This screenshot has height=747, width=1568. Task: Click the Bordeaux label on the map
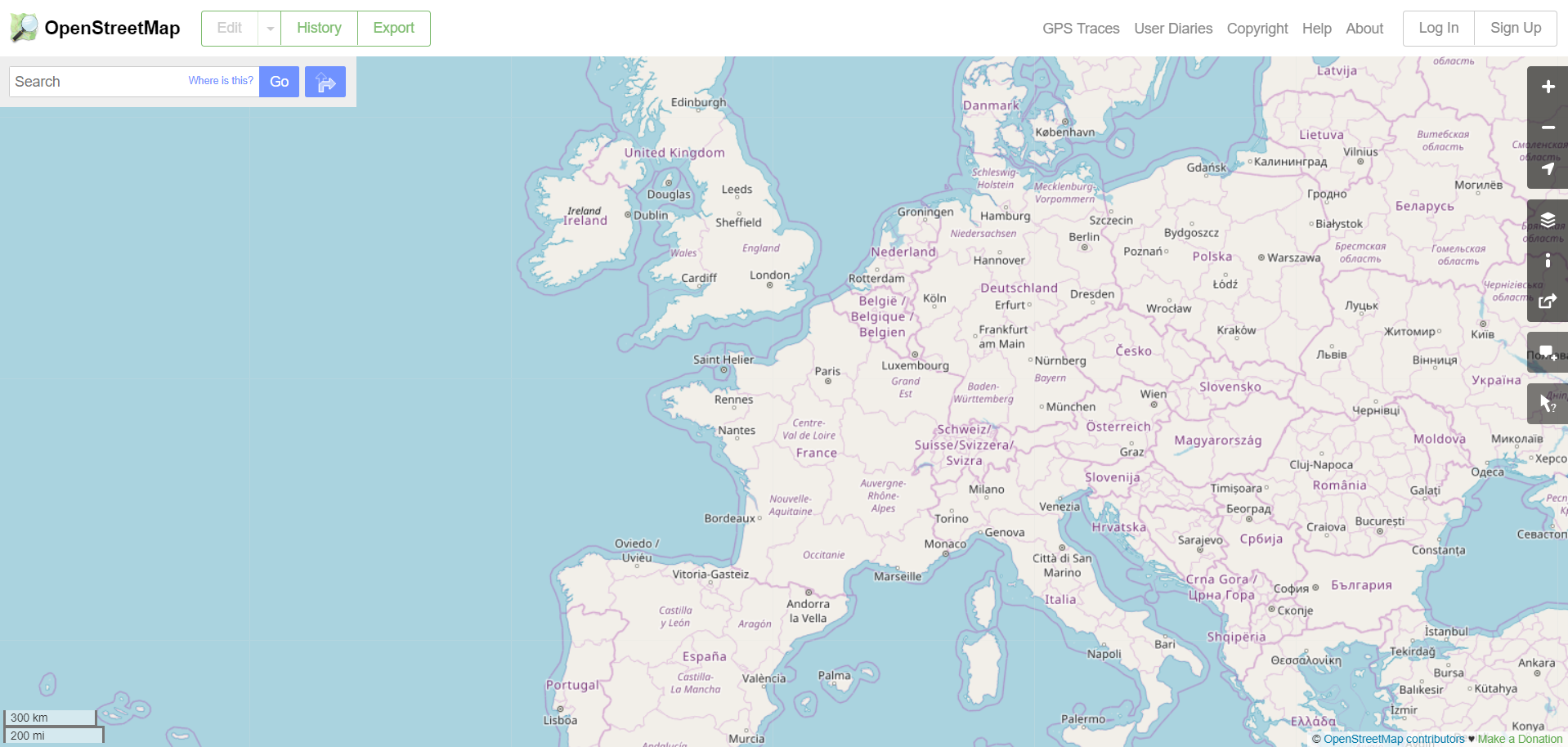(x=730, y=518)
